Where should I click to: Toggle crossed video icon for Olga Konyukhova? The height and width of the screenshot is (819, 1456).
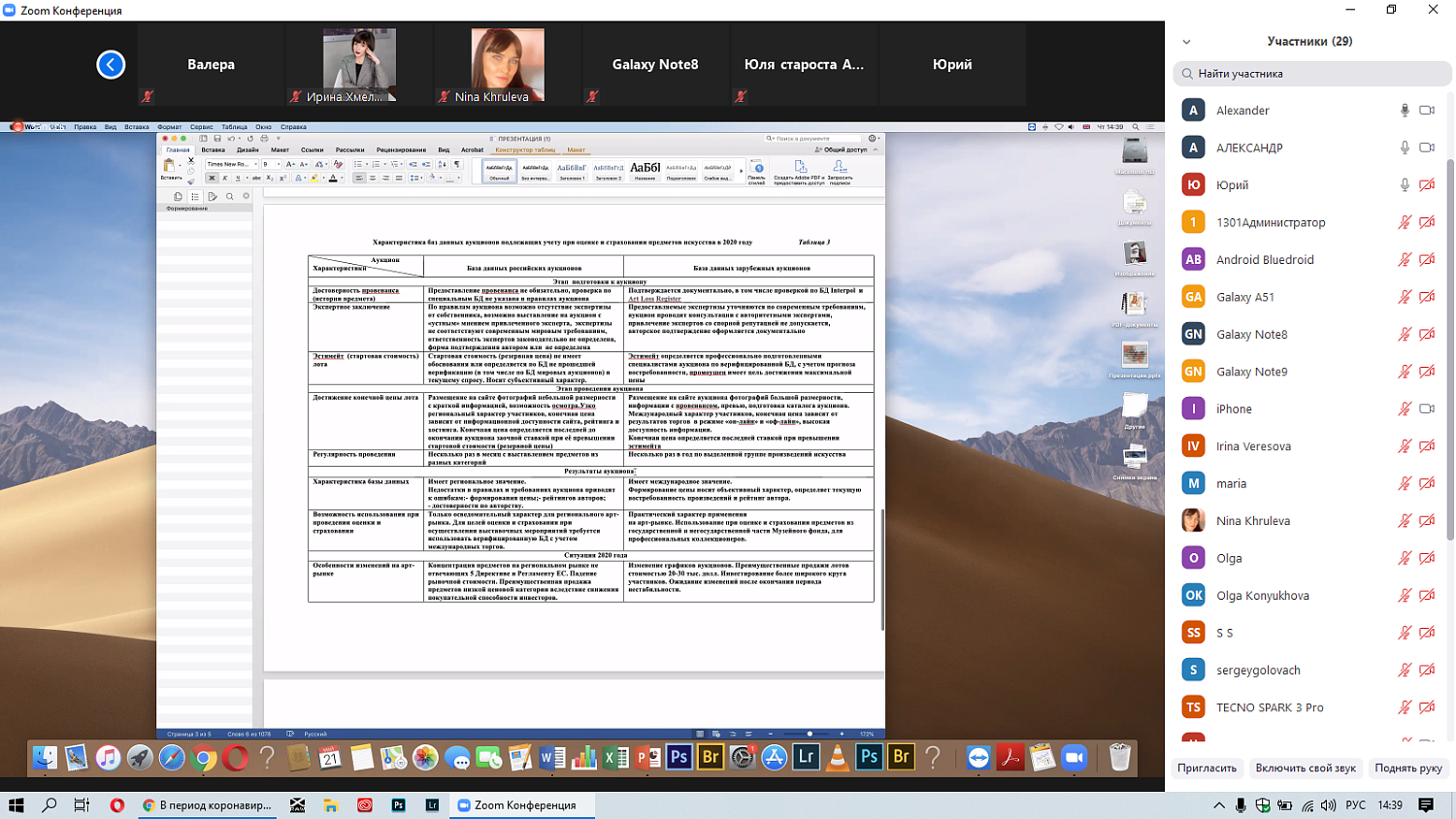(x=1427, y=596)
